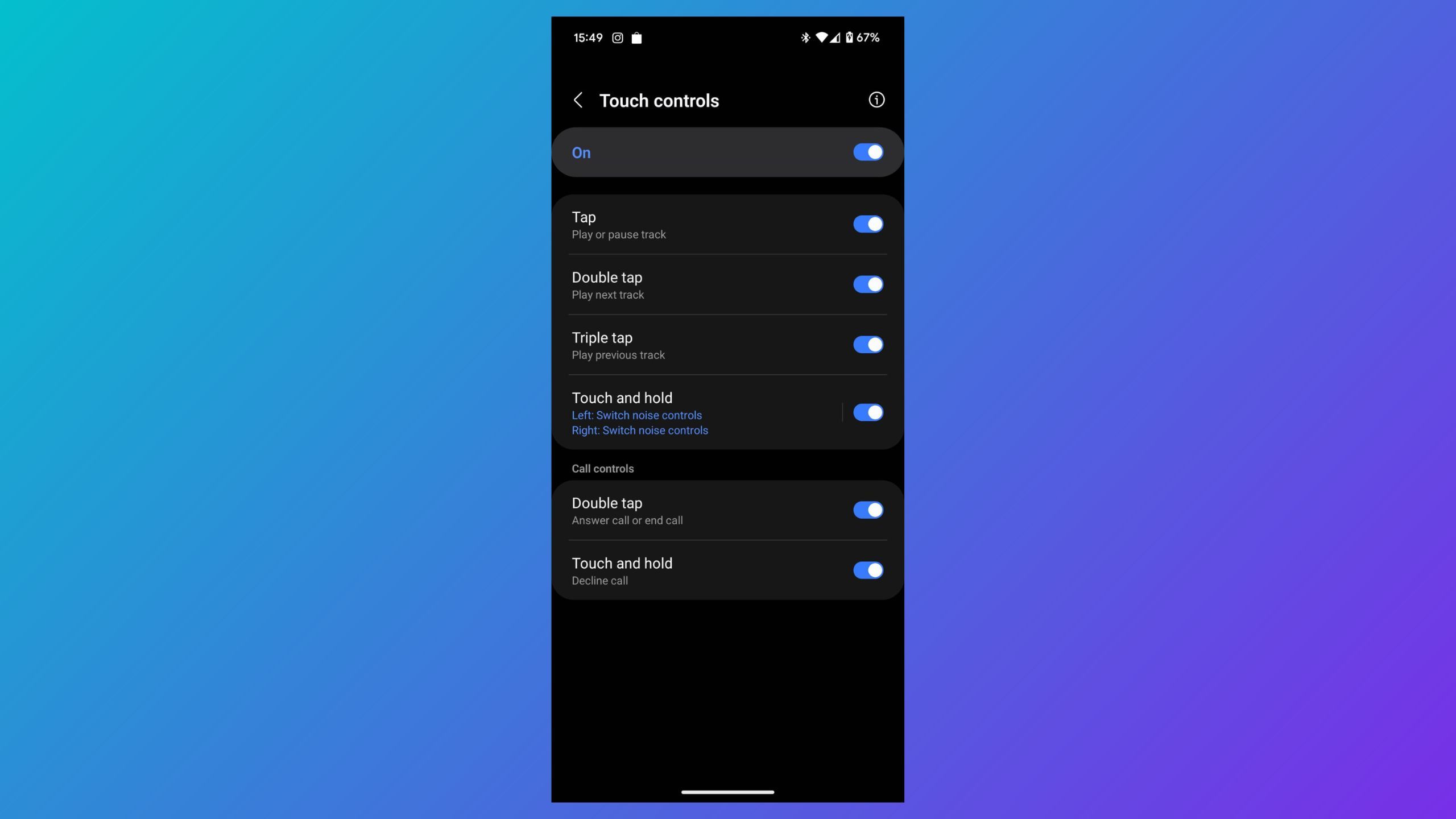Select the Touch controls page title
1456x819 pixels.
[659, 99]
